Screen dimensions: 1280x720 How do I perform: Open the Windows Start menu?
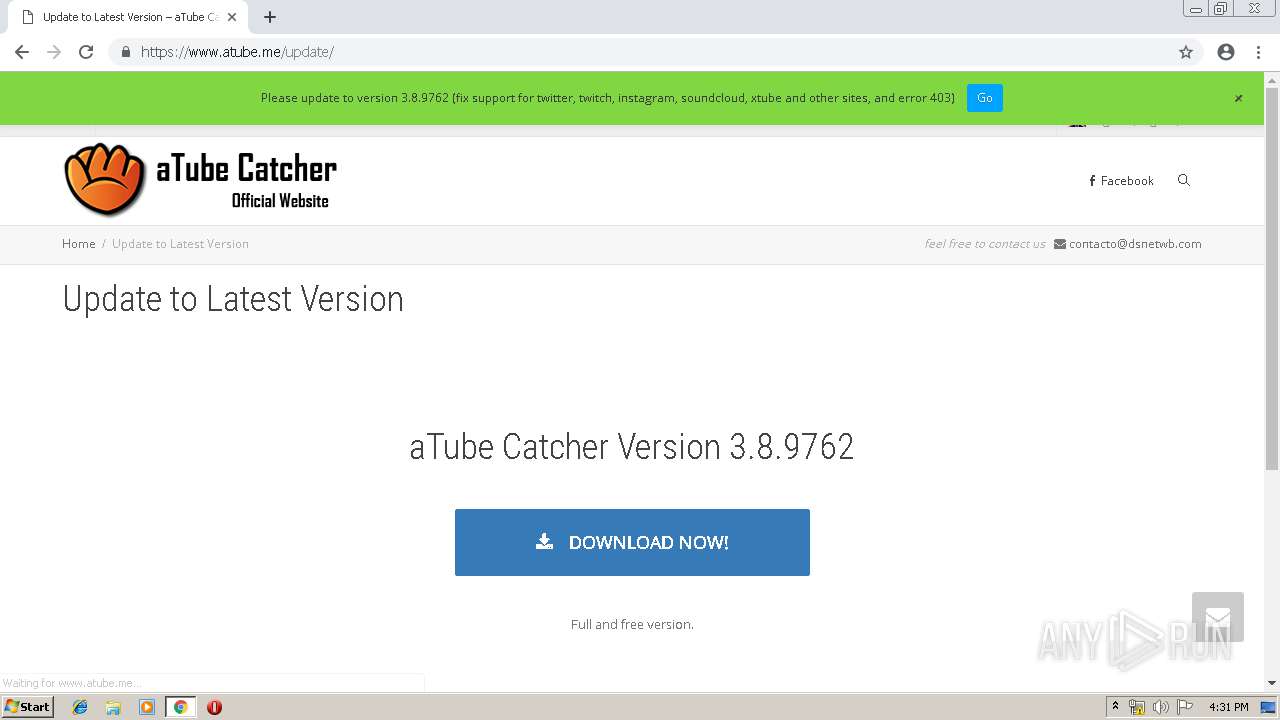click(x=28, y=707)
